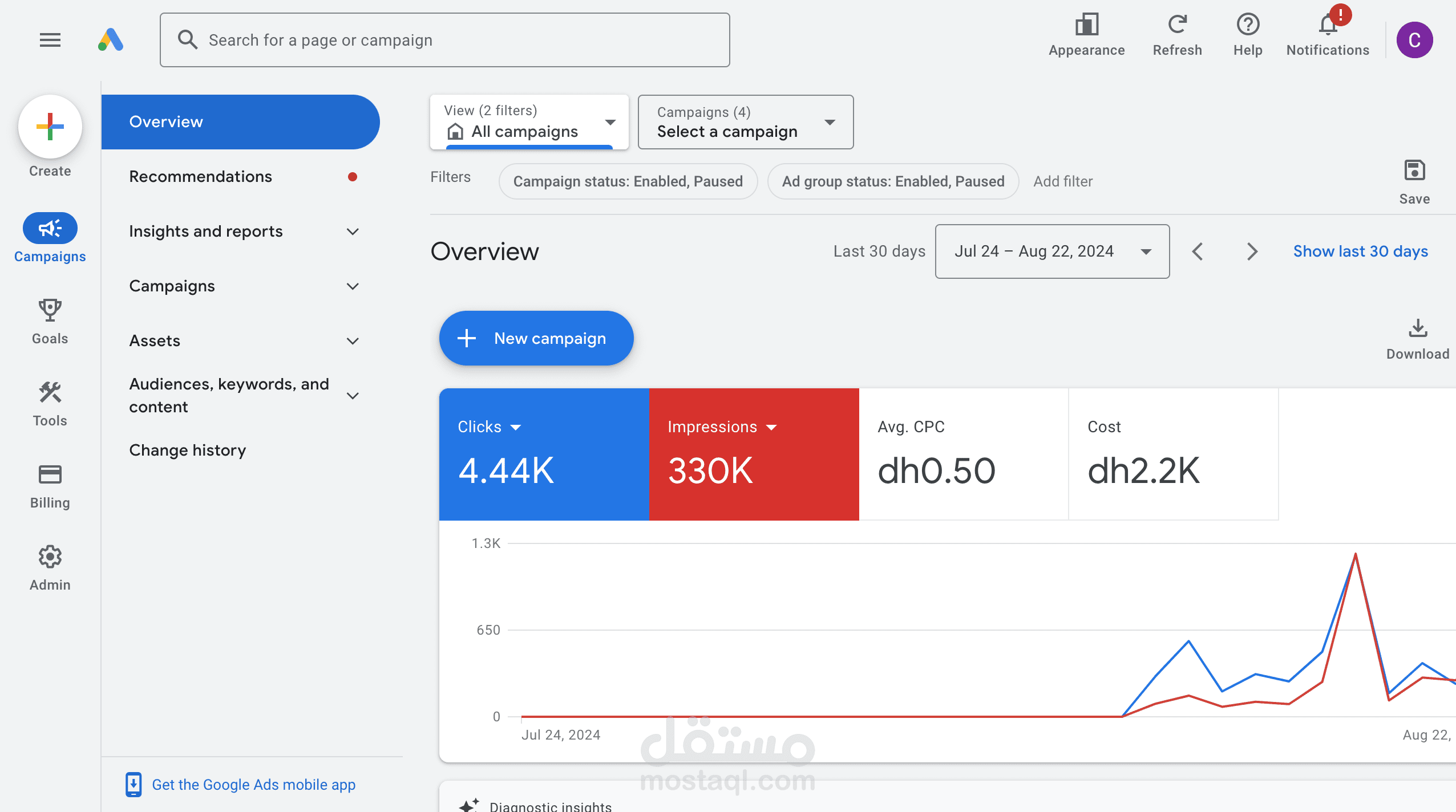Open the All campaigns view dropdown

click(x=529, y=122)
